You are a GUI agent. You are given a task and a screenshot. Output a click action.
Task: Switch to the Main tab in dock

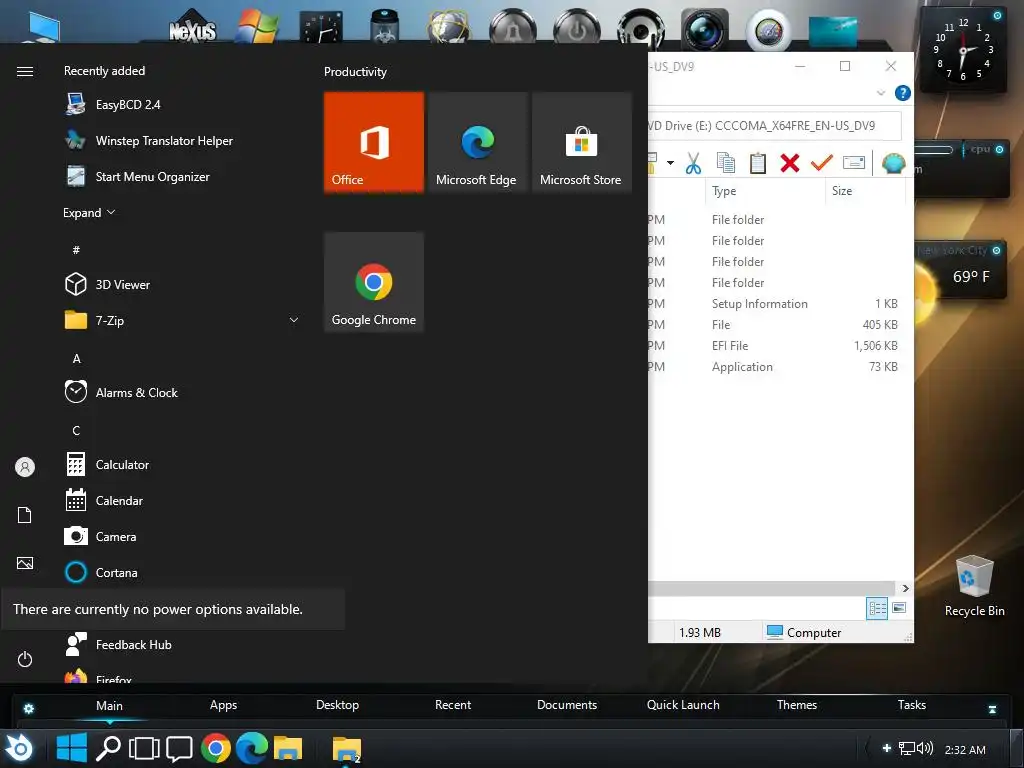click(109, 705)
